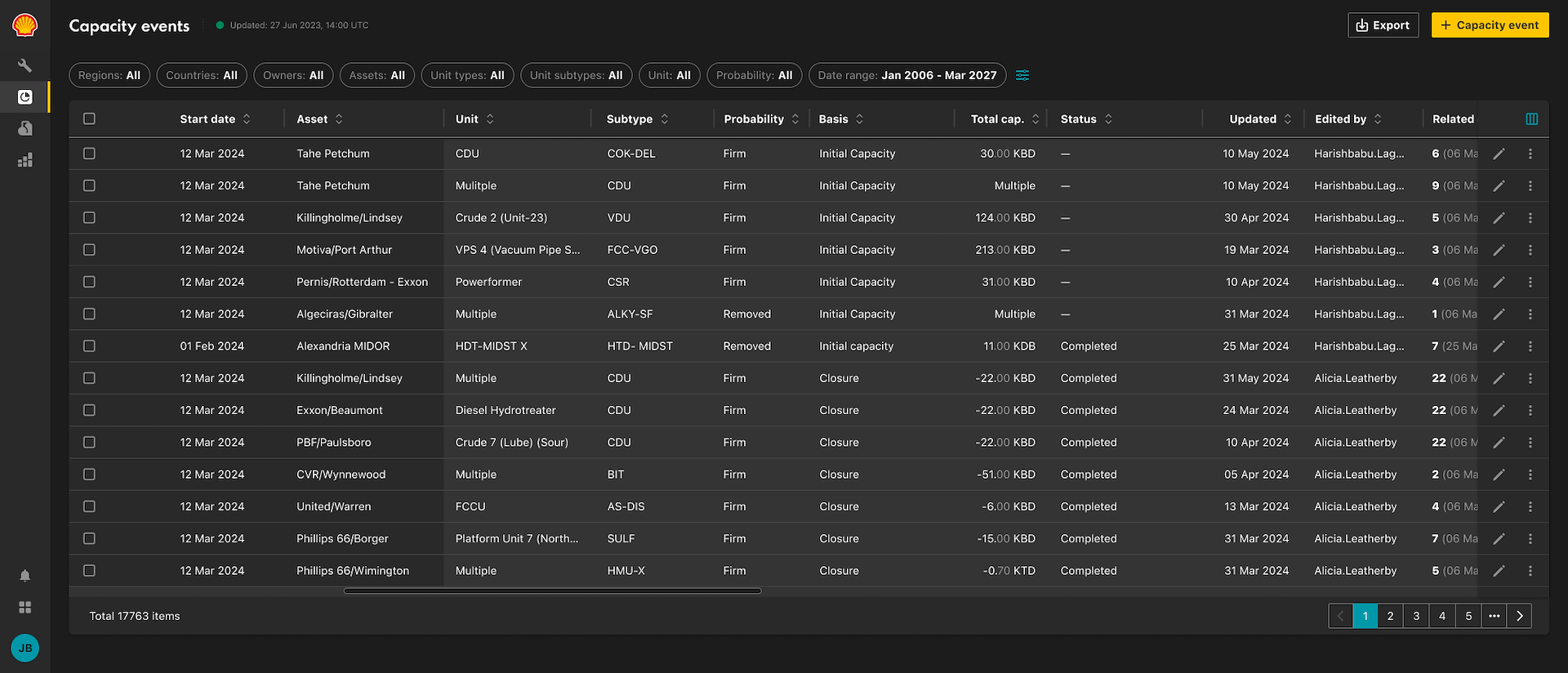This screenshot has height=673, width=1568.
Task: Open the Unit types: All filter
Action: click(x=467, y=75)
